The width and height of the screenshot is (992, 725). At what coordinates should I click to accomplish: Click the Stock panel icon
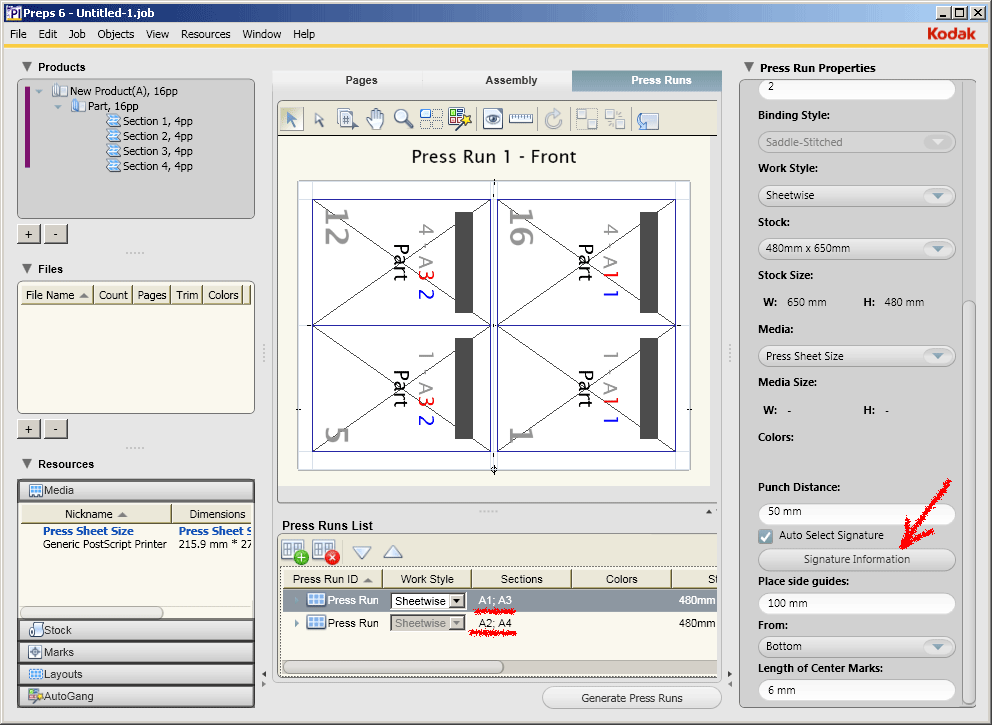pyautogui.click(x=36, y=630)
